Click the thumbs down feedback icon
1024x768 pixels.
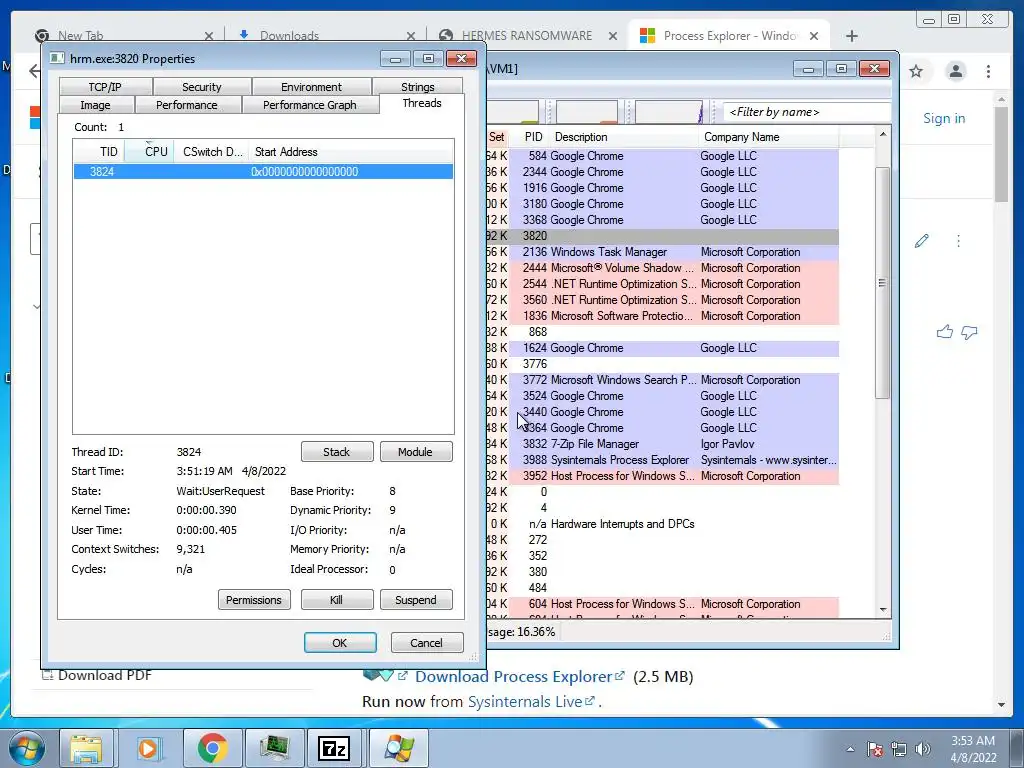(970, 332)
